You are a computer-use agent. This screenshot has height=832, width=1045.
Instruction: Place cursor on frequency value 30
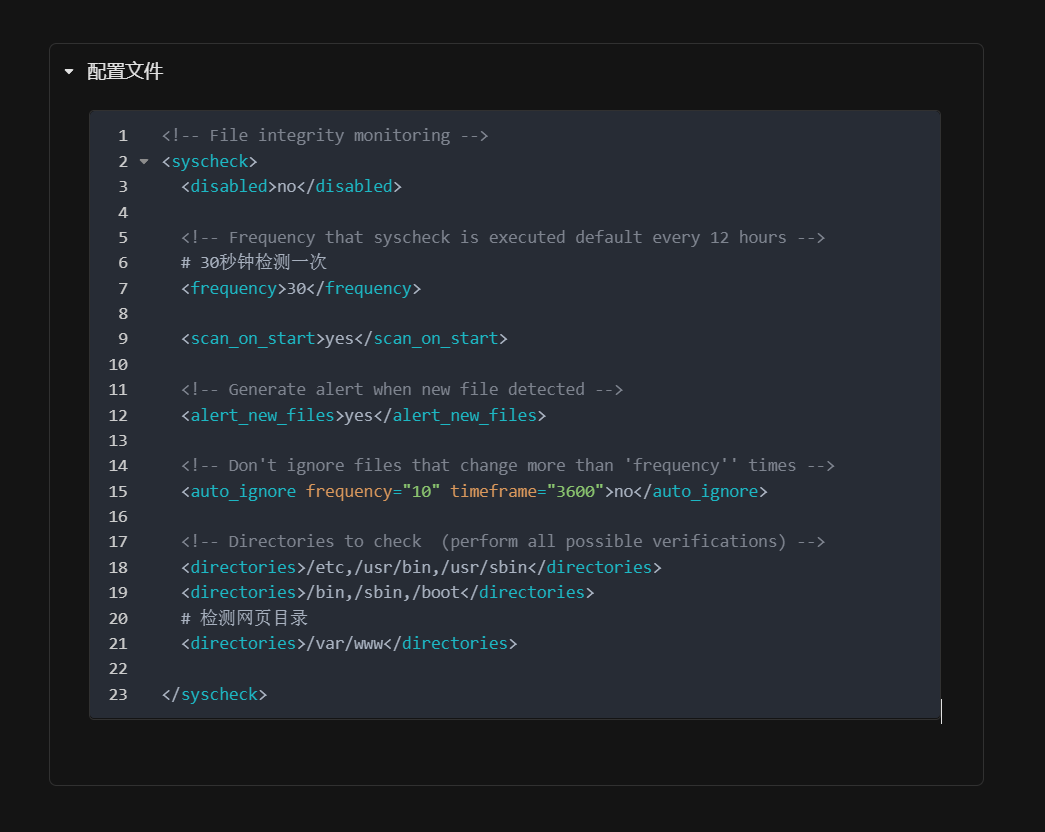click(296, 288)
